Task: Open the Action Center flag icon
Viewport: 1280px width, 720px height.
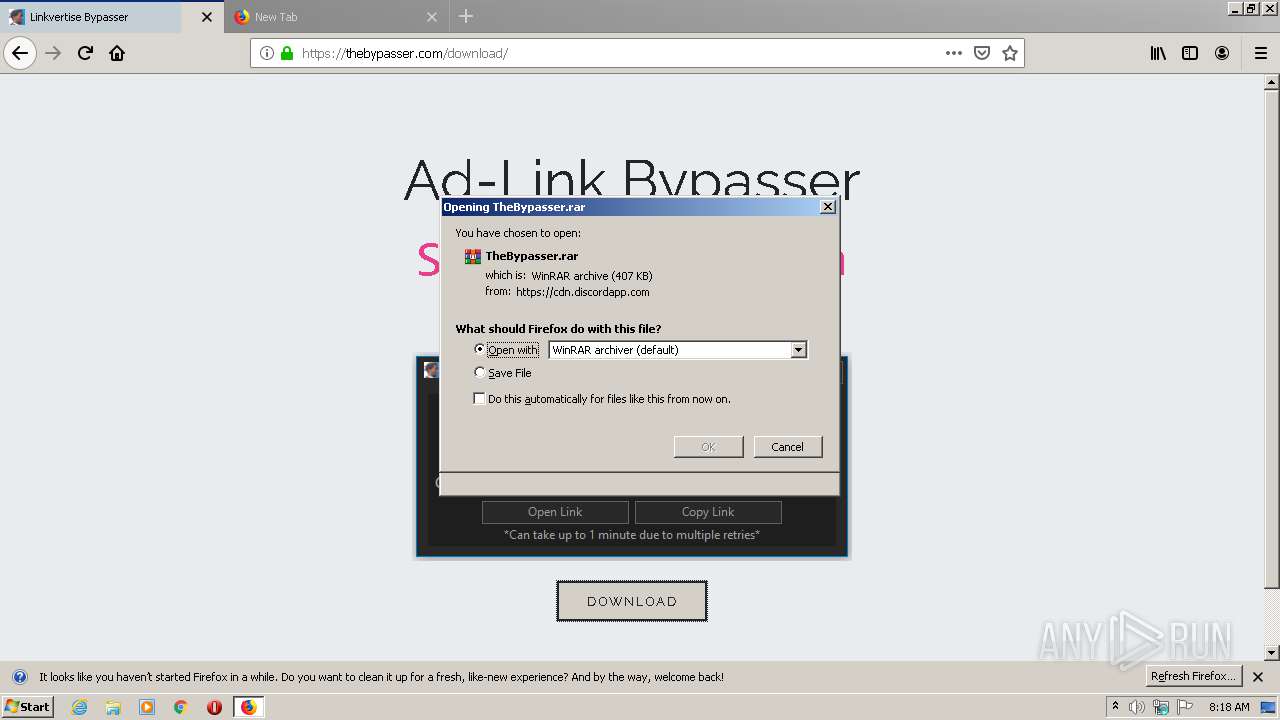Action: click(x=1185, y=707)
